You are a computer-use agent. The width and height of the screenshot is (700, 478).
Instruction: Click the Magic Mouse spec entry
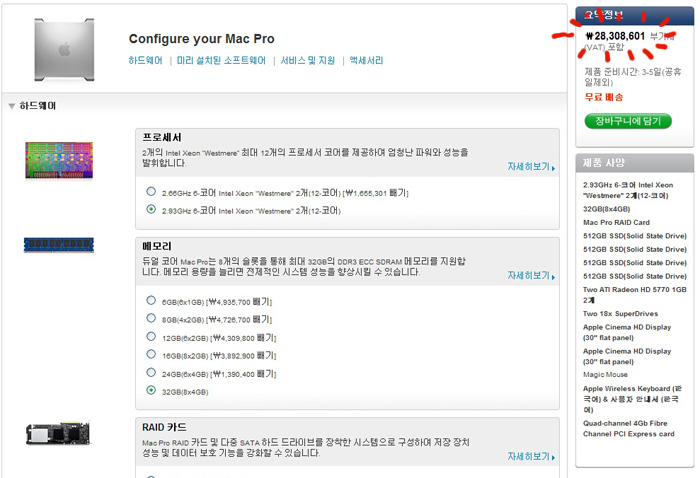click(605, 374)
